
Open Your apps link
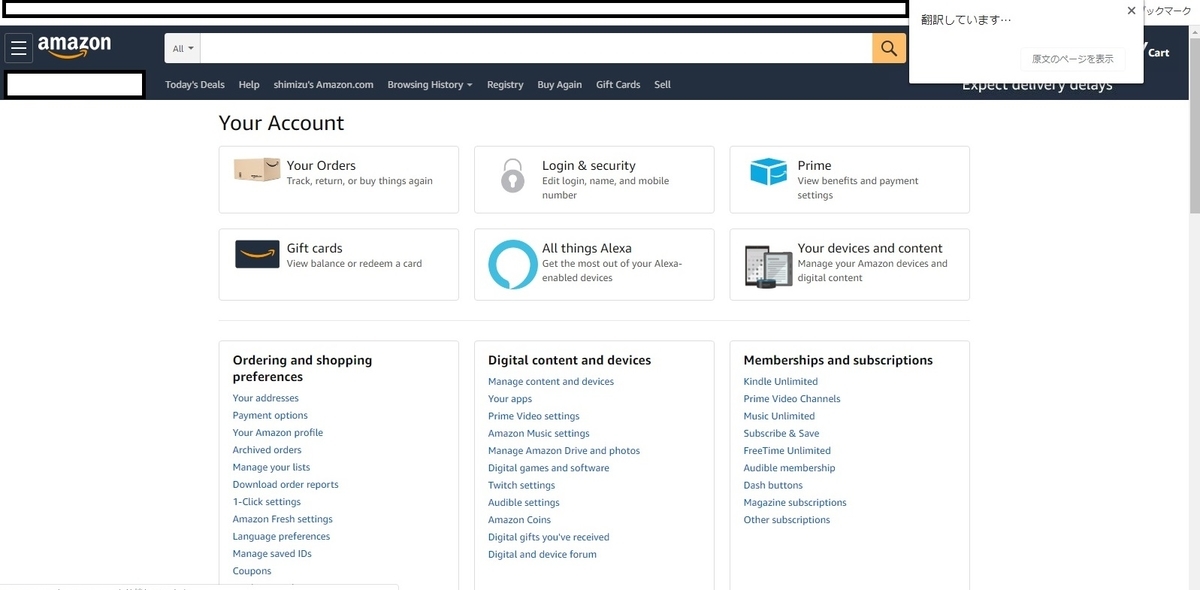[x=510, y=399]
